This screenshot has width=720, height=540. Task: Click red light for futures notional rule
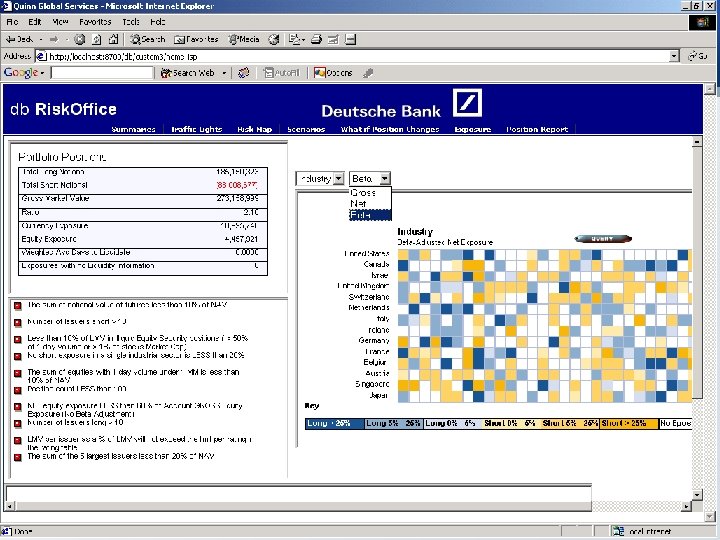tap(17, 306)
